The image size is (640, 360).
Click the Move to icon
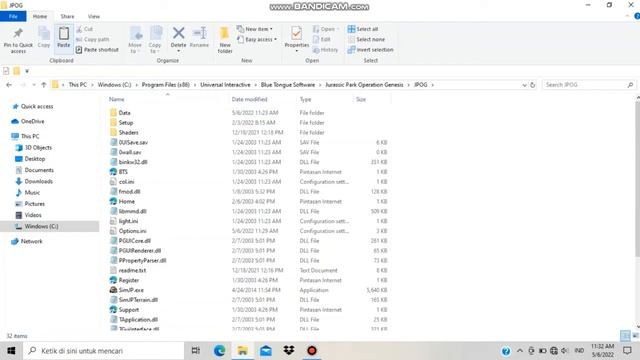pyautogui.click(x=136, y=33)
